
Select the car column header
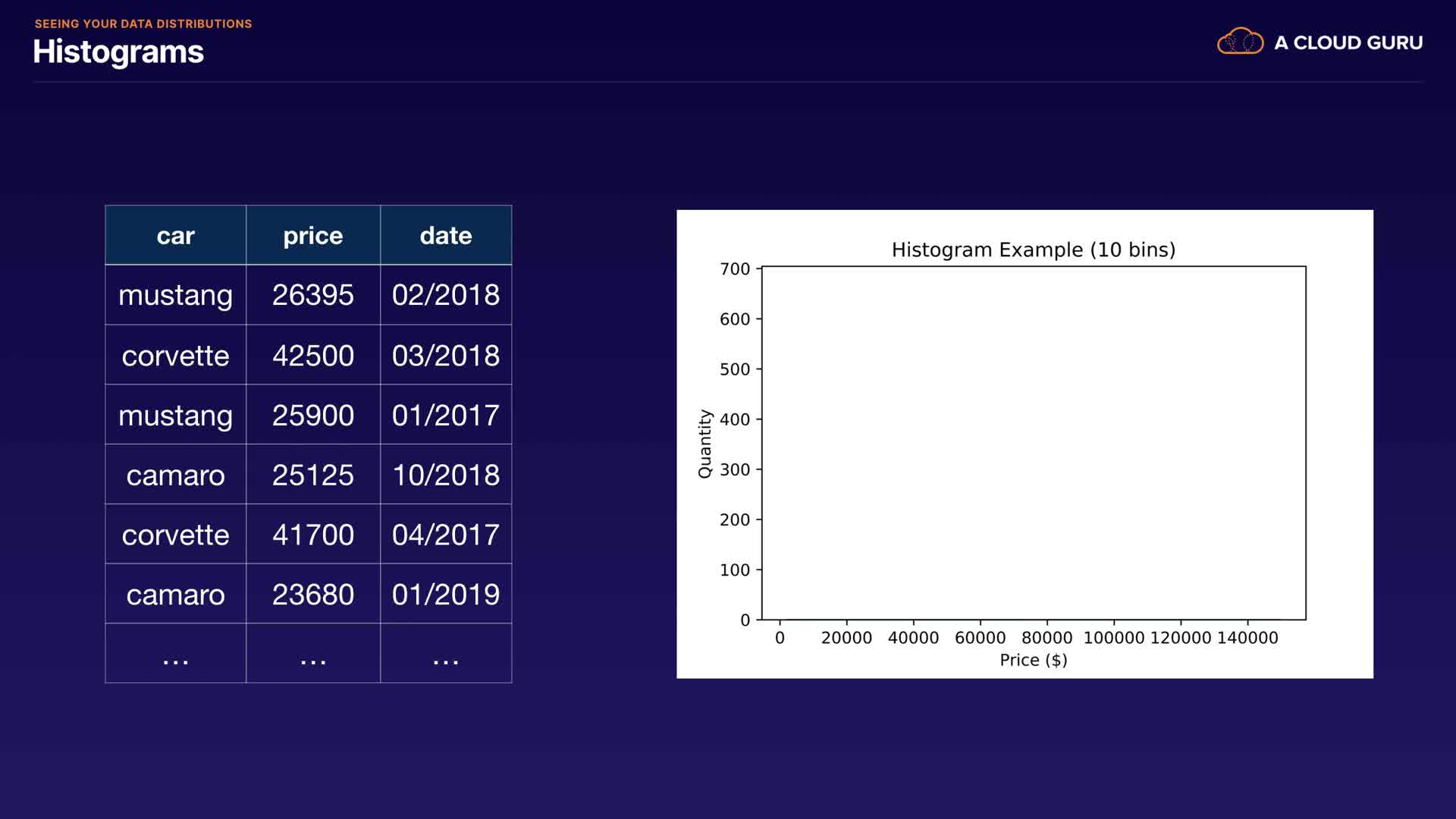175,236
